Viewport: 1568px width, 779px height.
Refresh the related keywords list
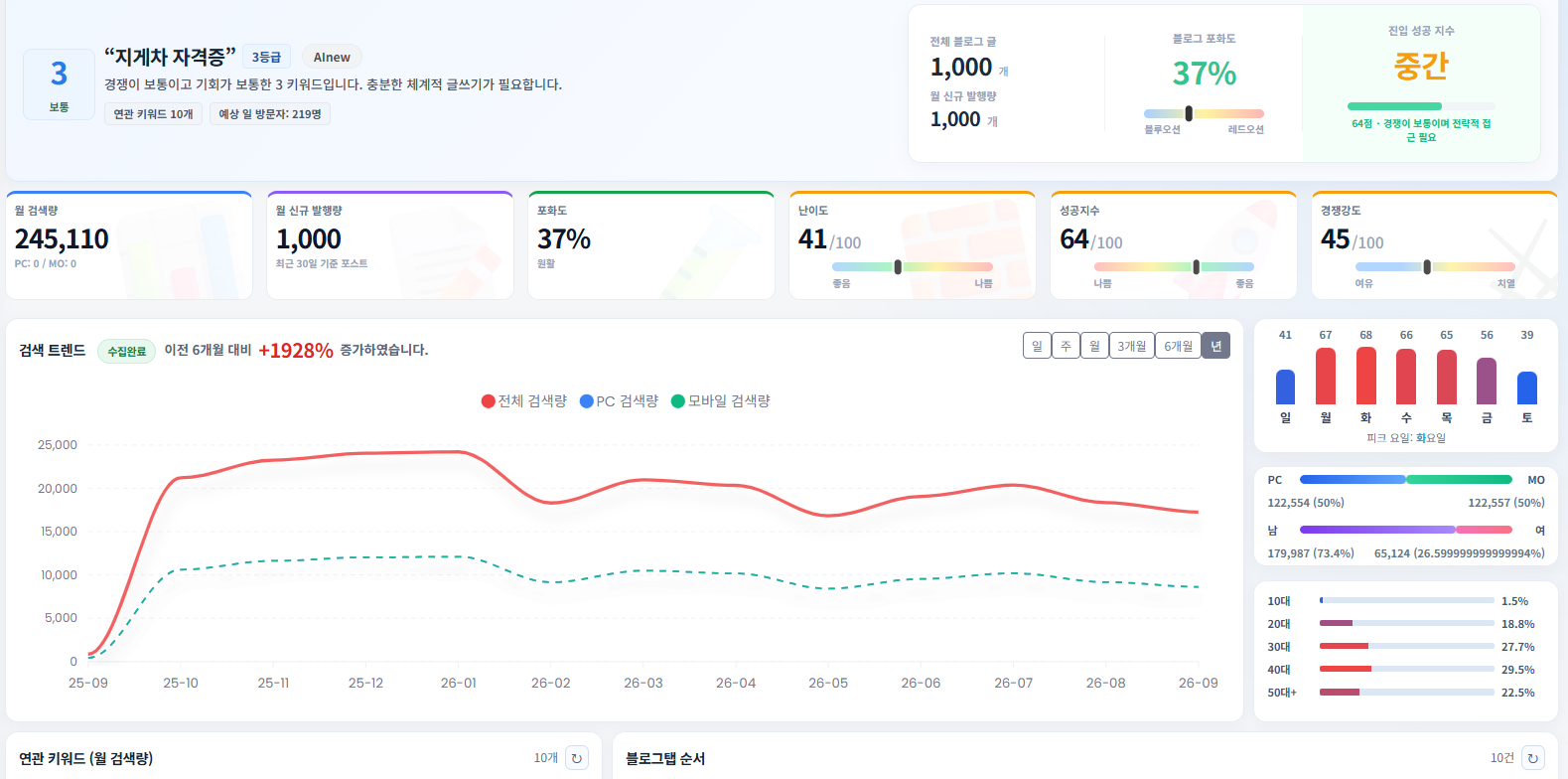(577, 758)
